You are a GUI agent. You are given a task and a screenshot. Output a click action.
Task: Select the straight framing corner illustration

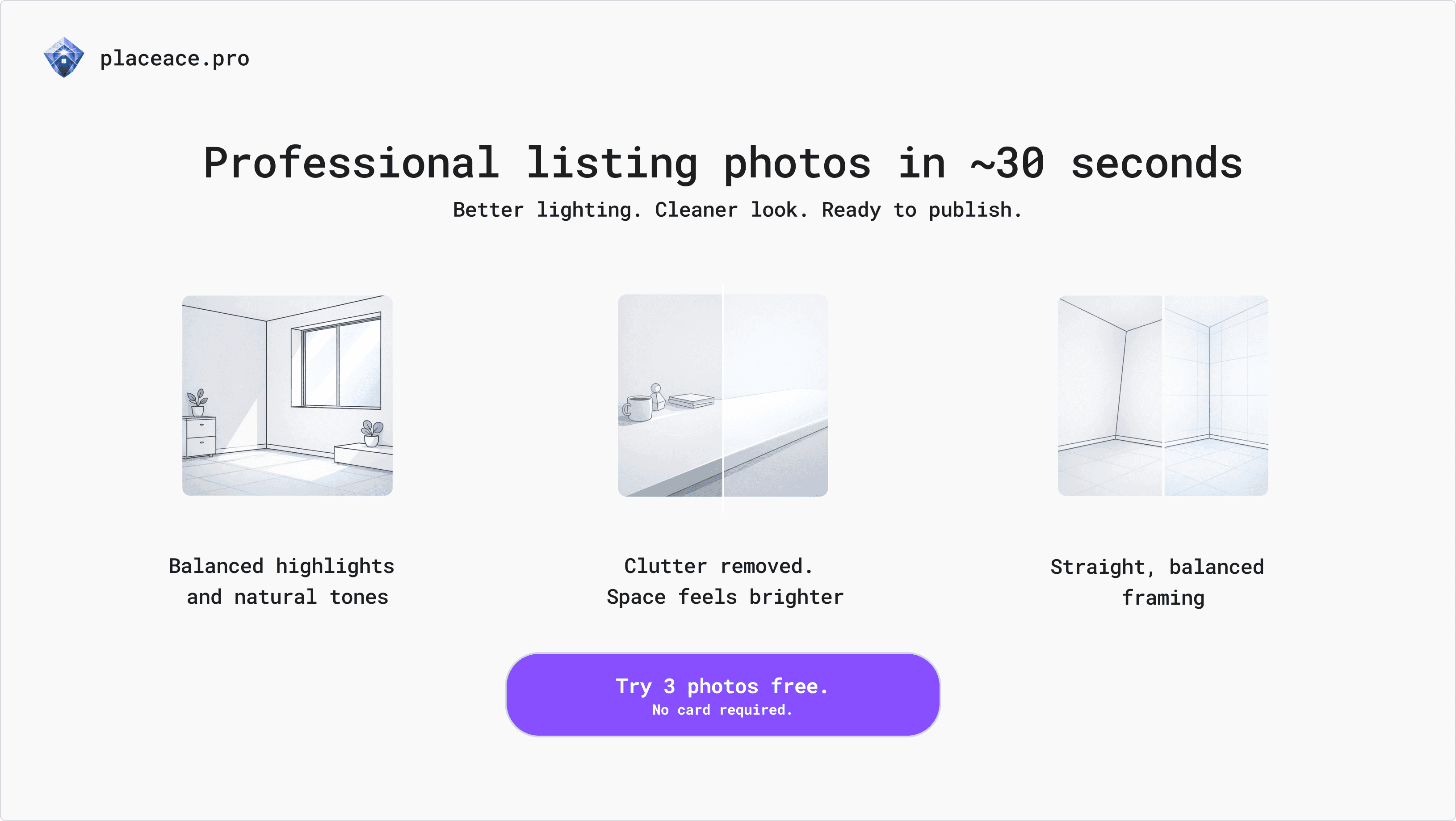pos(1162,396)
